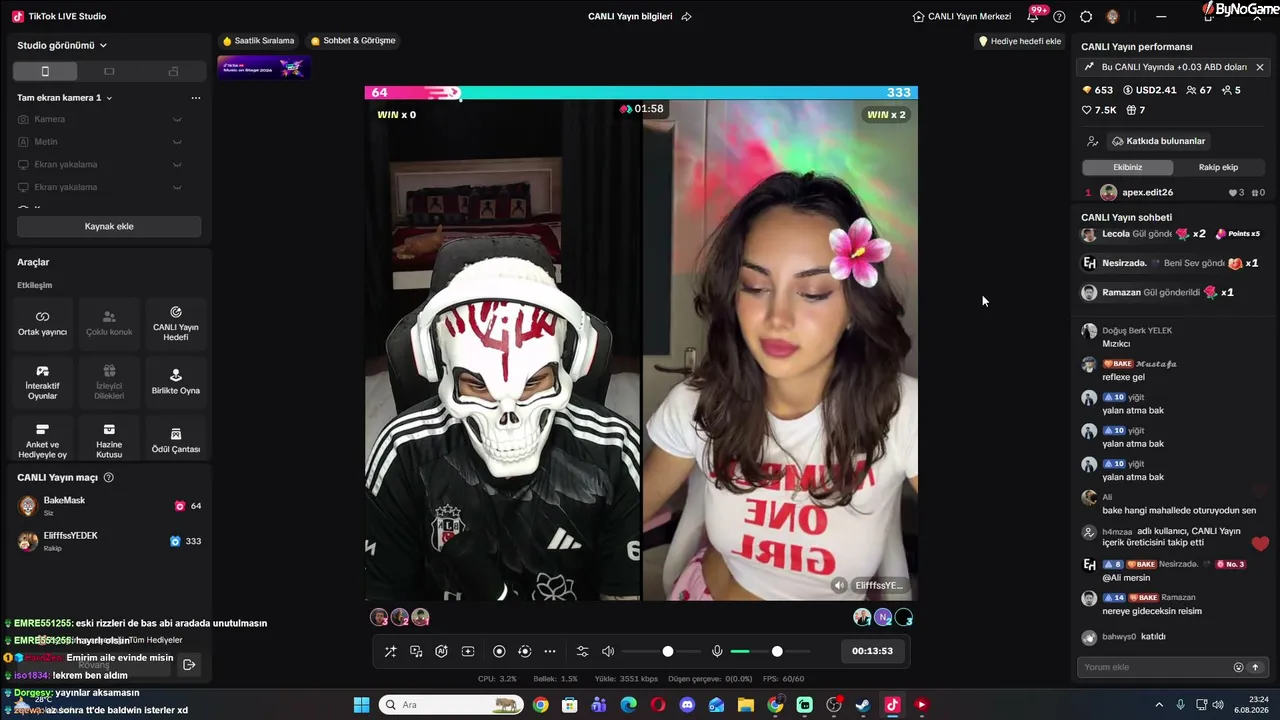Toggle visibility of Kamera source
This screenshot has width=1280, height=720.
click(177, 120)
